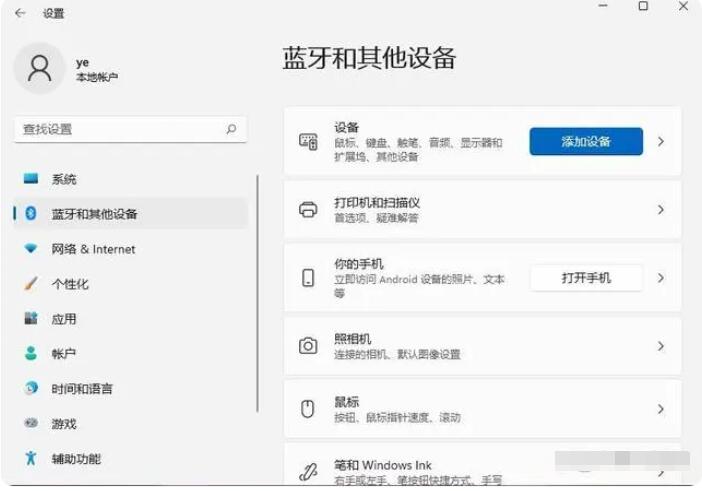Image resolution: width=702 pixels, height=491 pixels.
Task: Click the 网络 & Internet wifi icon
Action: 31,249
